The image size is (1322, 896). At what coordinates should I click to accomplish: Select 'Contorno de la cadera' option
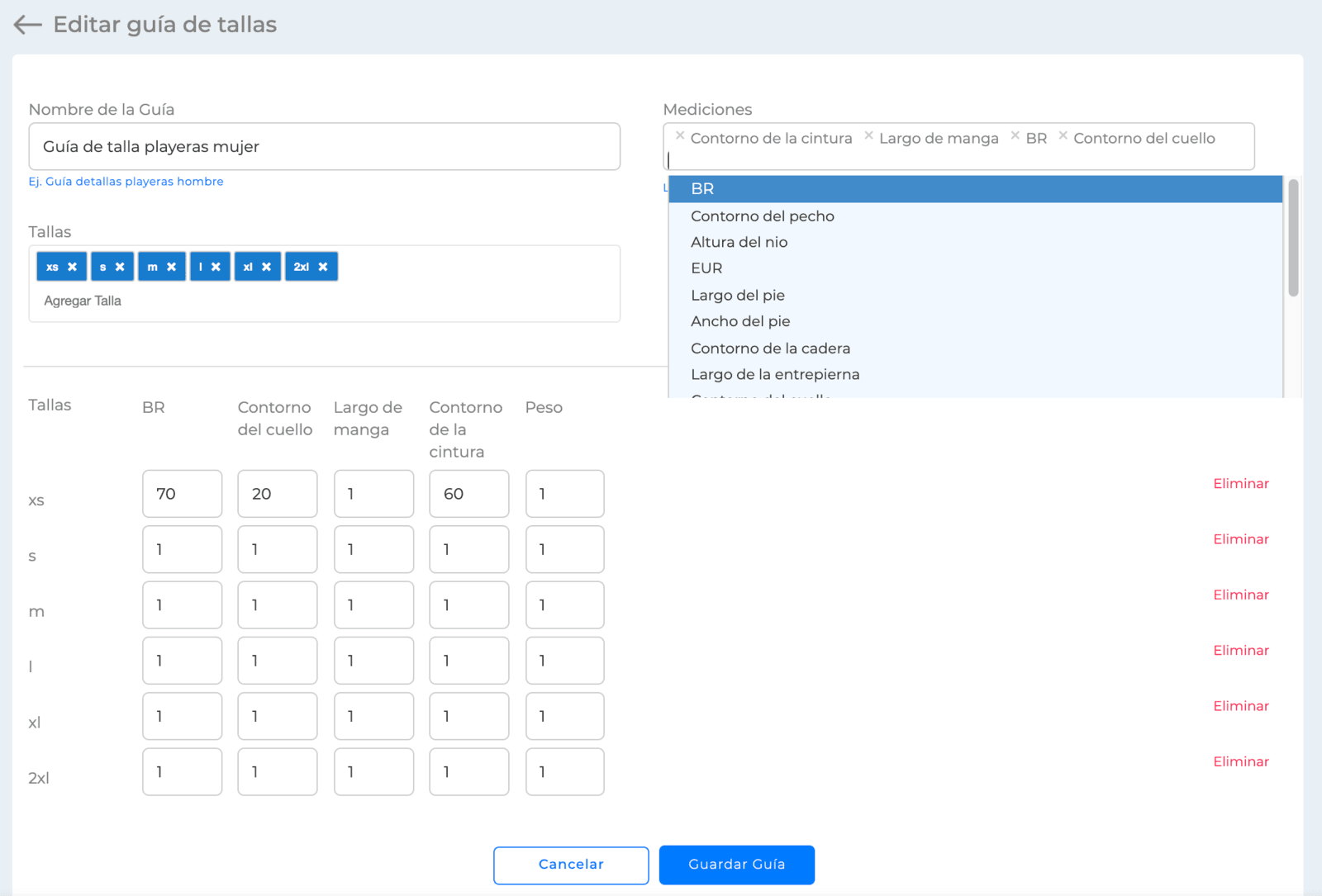[975, 348]
